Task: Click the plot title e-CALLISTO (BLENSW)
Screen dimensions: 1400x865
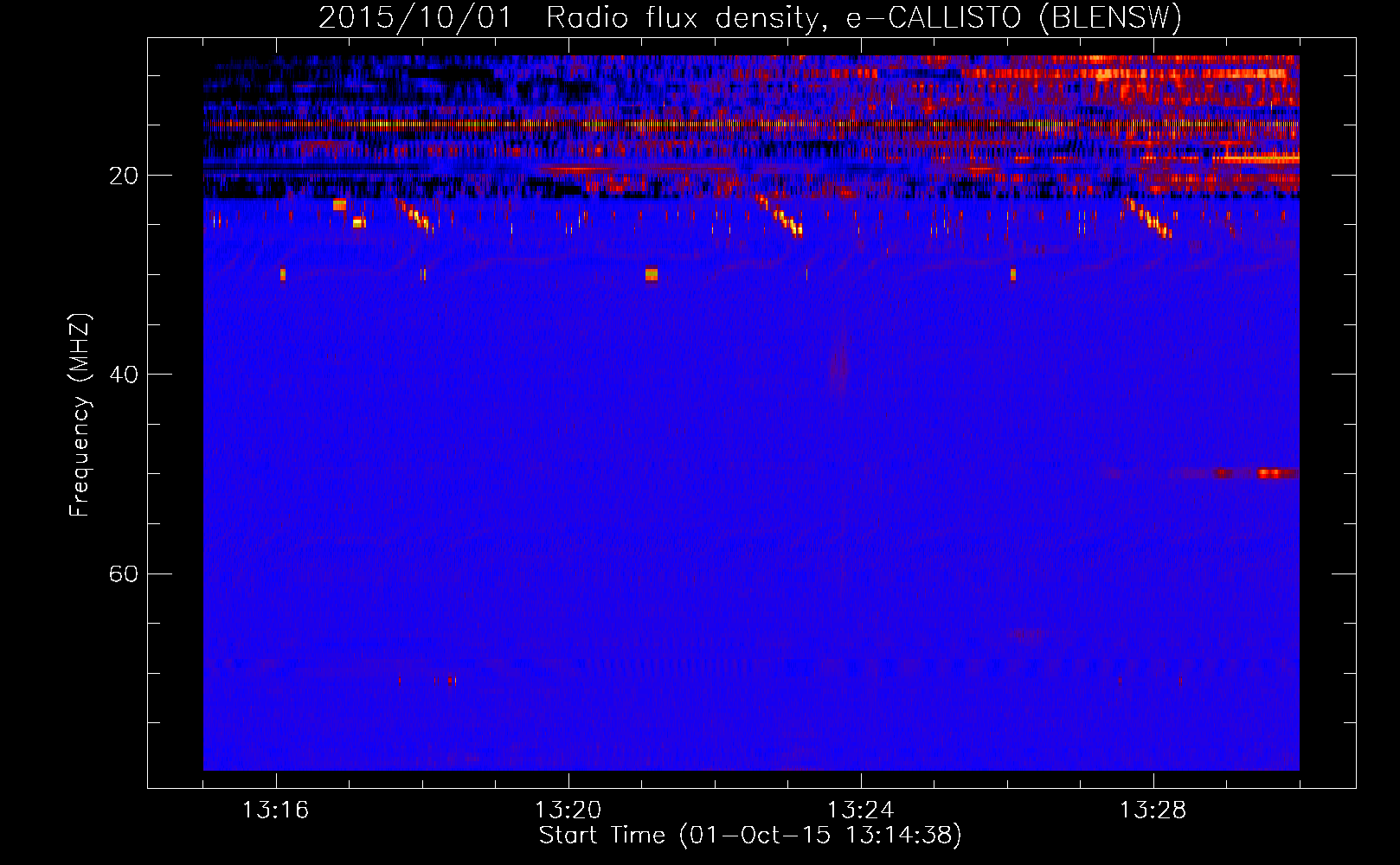Action: [x=750, y=18]
